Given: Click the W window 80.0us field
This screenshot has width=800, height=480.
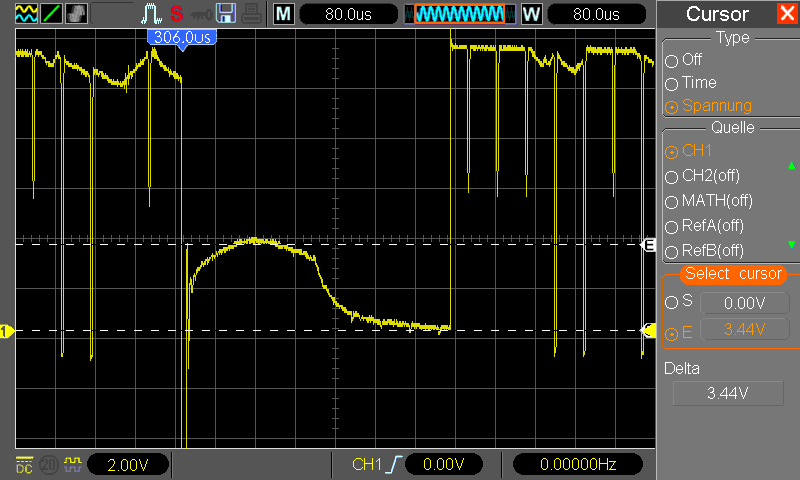Looking at the screenshot, I should 596,14.
